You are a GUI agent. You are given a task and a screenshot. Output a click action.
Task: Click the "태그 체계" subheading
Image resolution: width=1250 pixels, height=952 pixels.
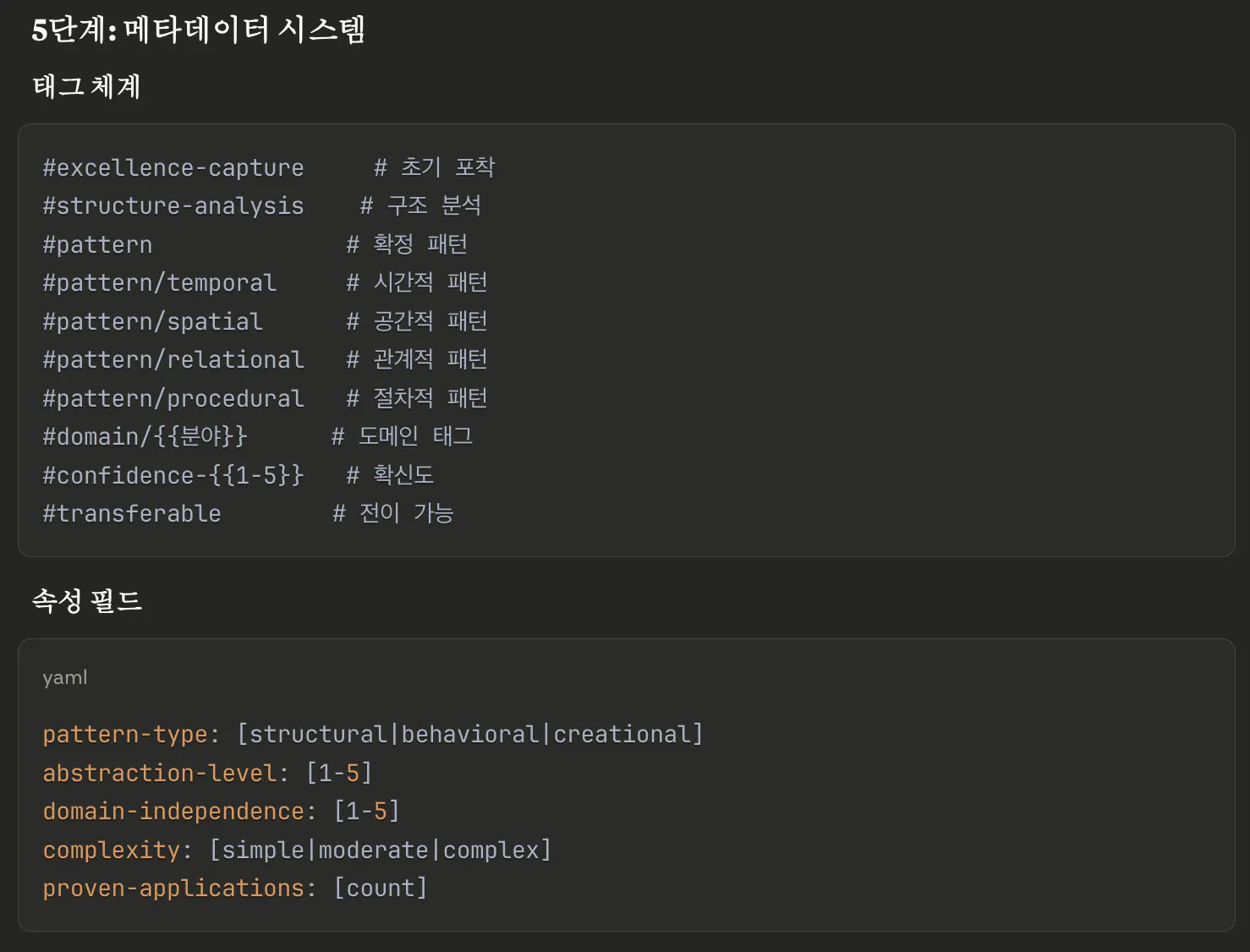[86, 86]
